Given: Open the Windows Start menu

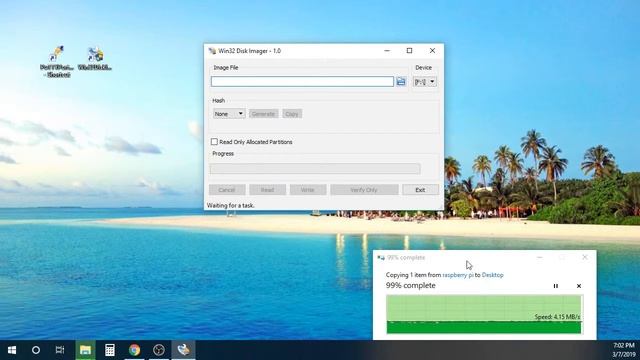Looking at the screenshot, I should point(12,350).
